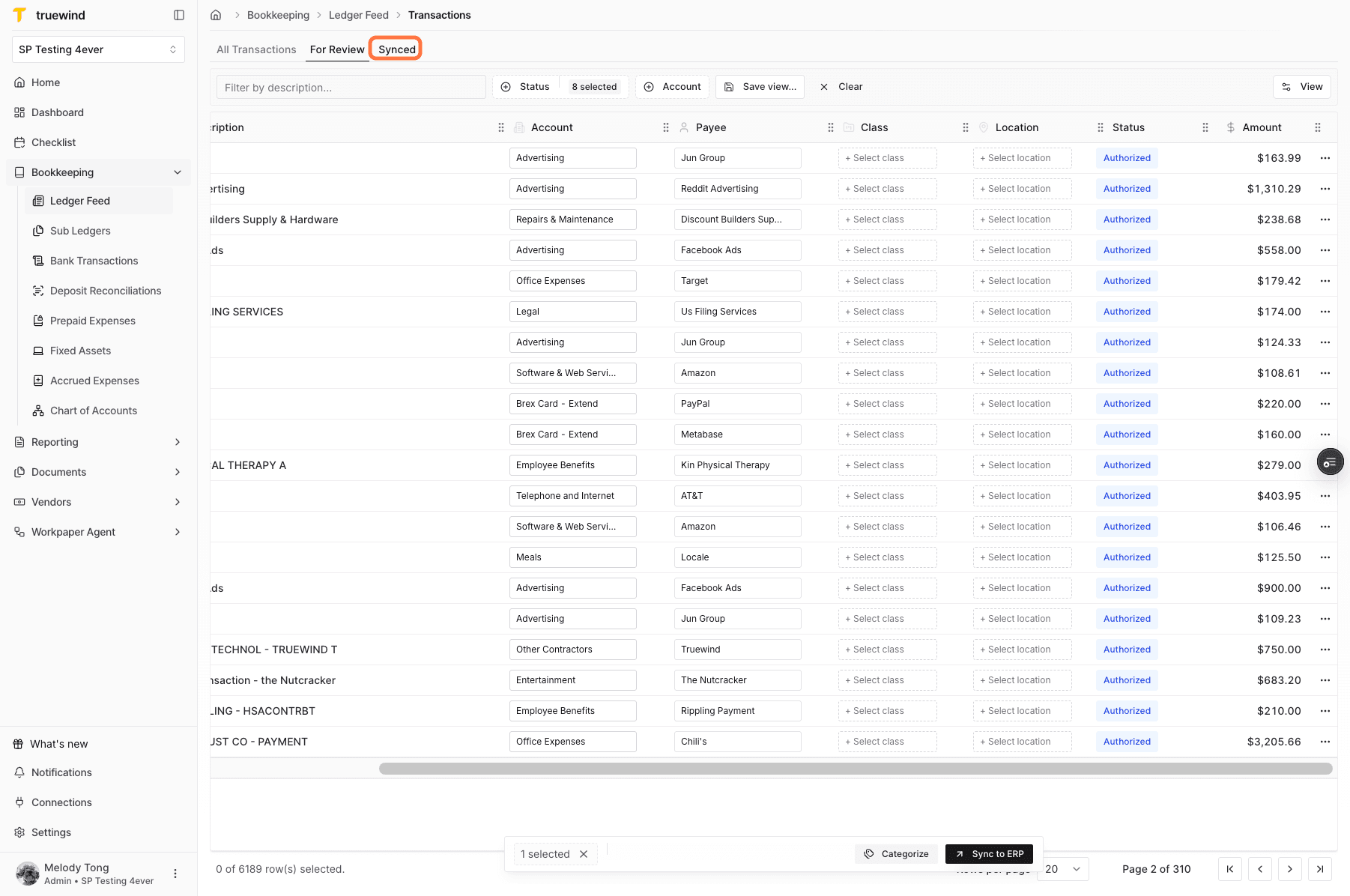This screenshot has width=1350, height=896.
Task: Click the Amount column drag handle
Action: coord(1318,127)
